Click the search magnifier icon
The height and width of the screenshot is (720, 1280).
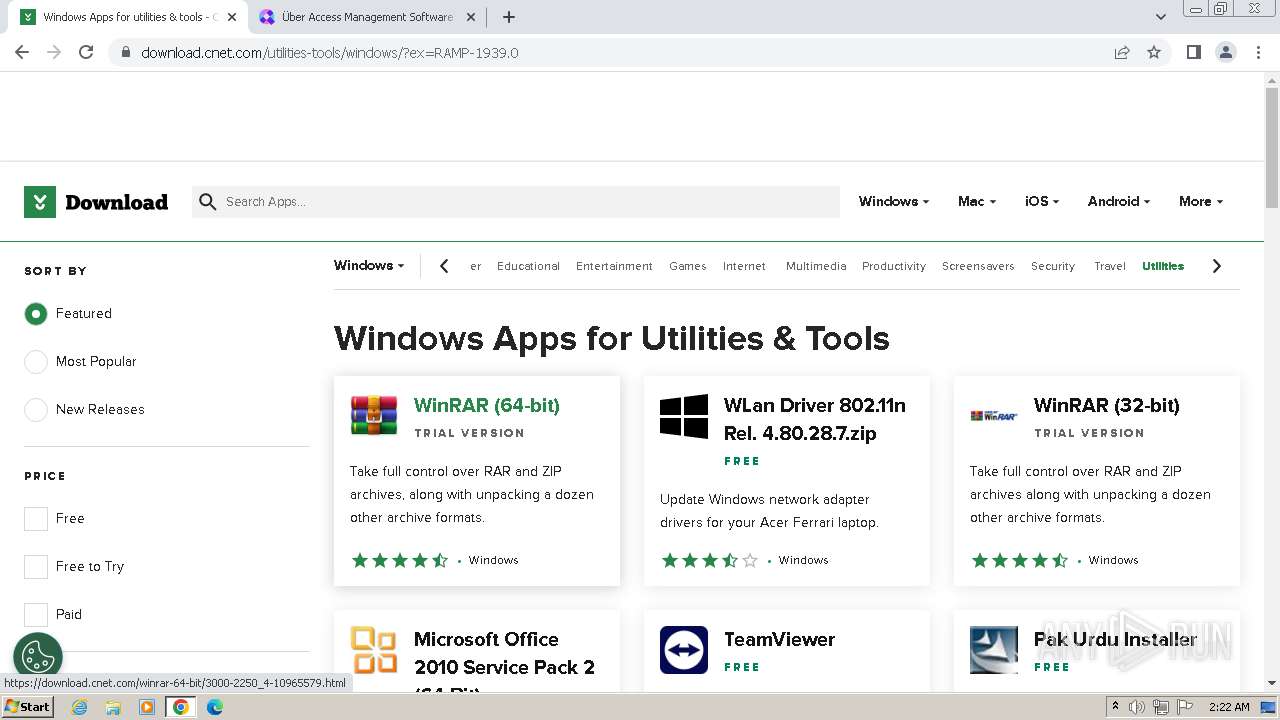[x=208, y=202]
